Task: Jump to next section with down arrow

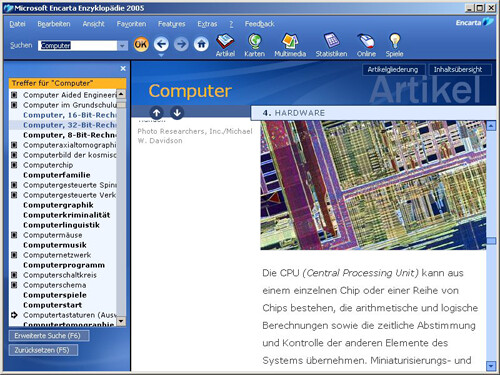Action: pos(177,113)
